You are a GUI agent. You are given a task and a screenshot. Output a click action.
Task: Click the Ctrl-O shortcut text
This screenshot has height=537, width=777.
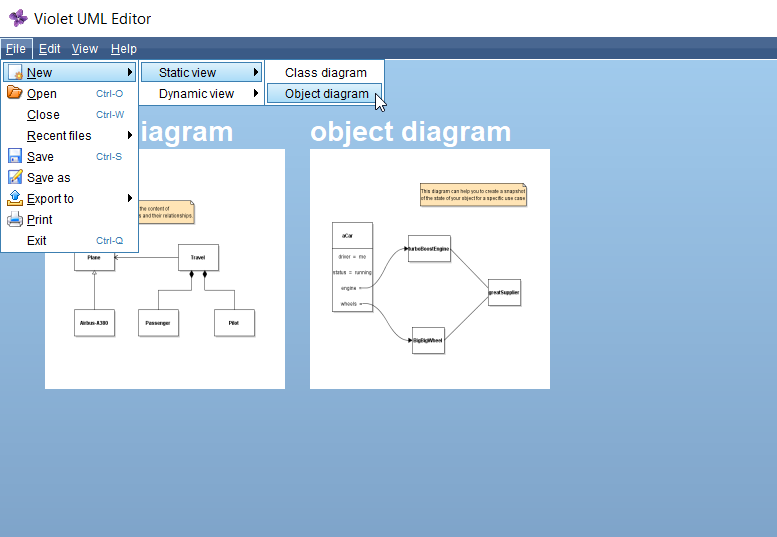110,94
